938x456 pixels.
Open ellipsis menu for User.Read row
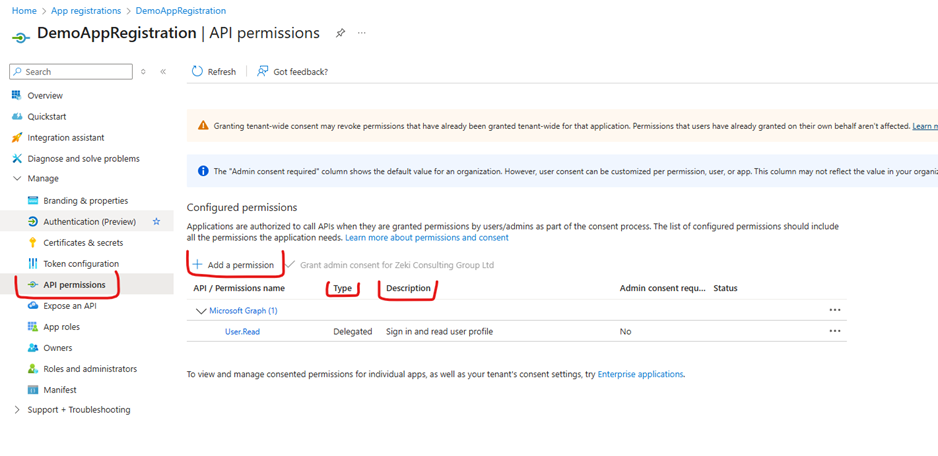[835, 331]
